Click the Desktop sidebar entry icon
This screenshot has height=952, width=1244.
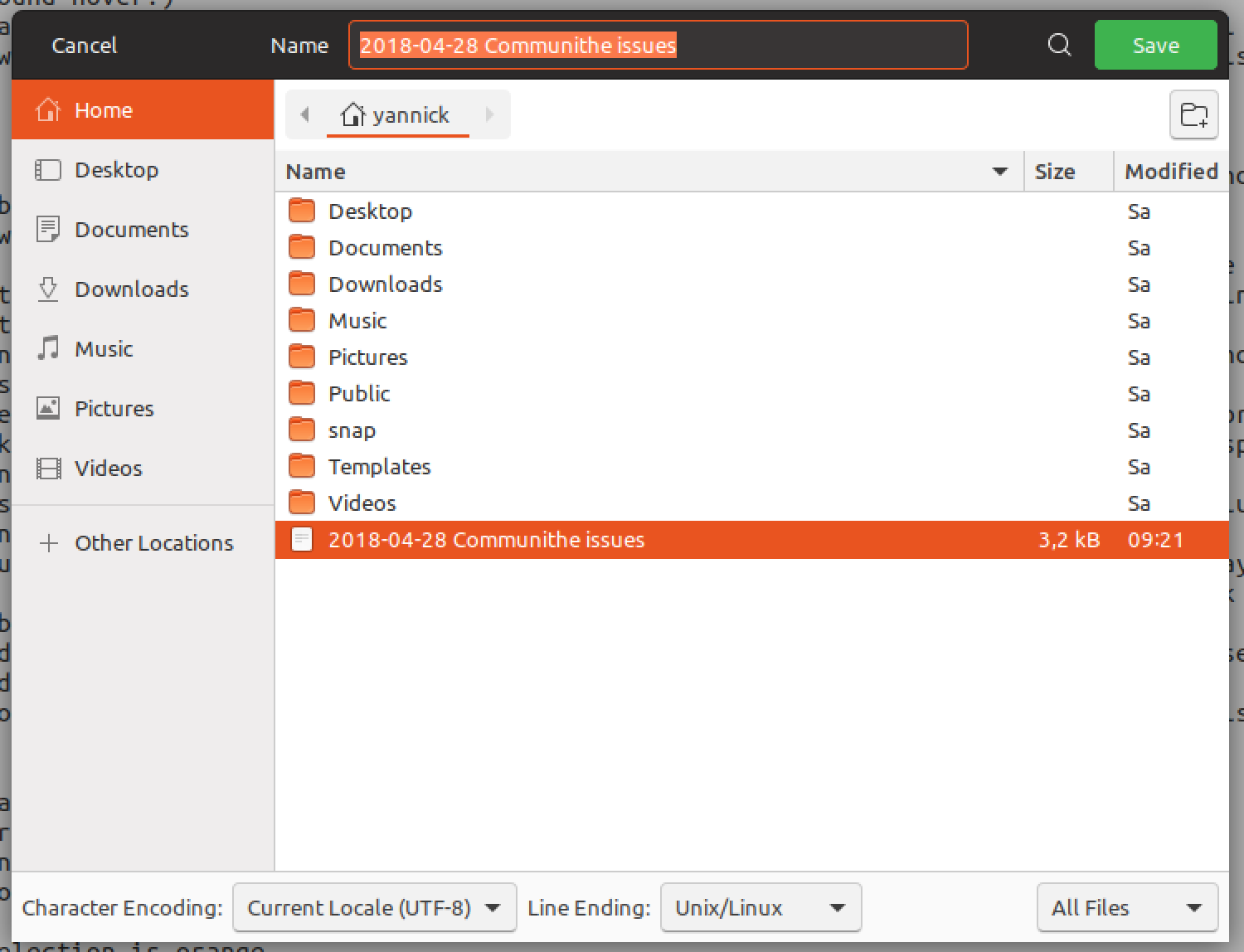(x=48, y=169)
